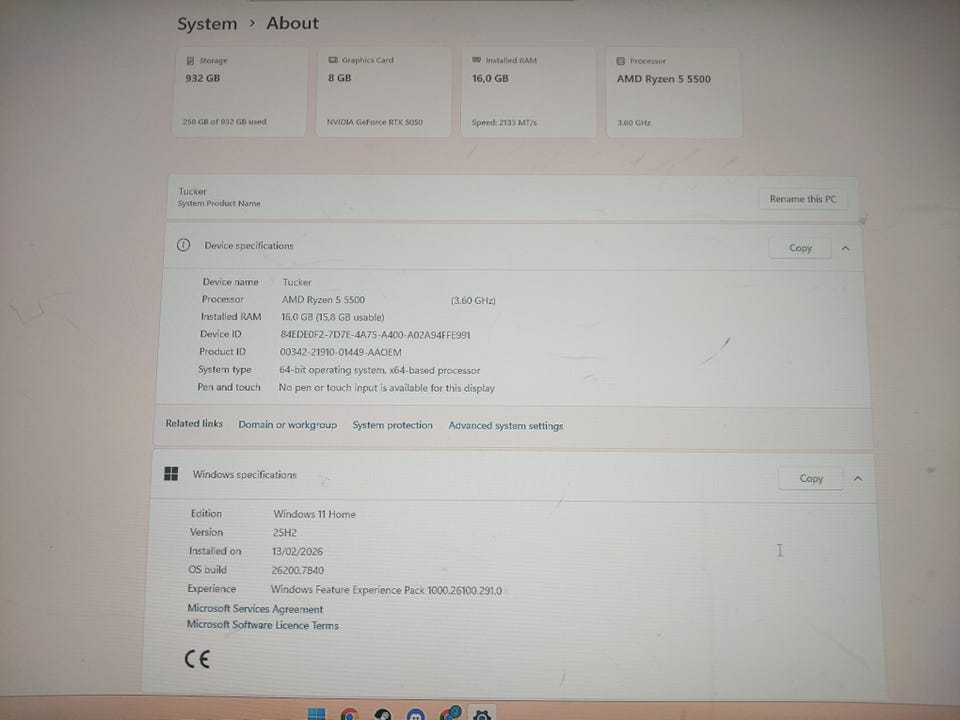The height and width of the screenshot is (720, 960).
Task: Open the Installed RAM 16,0 GB card
Action: coord(528,92)
